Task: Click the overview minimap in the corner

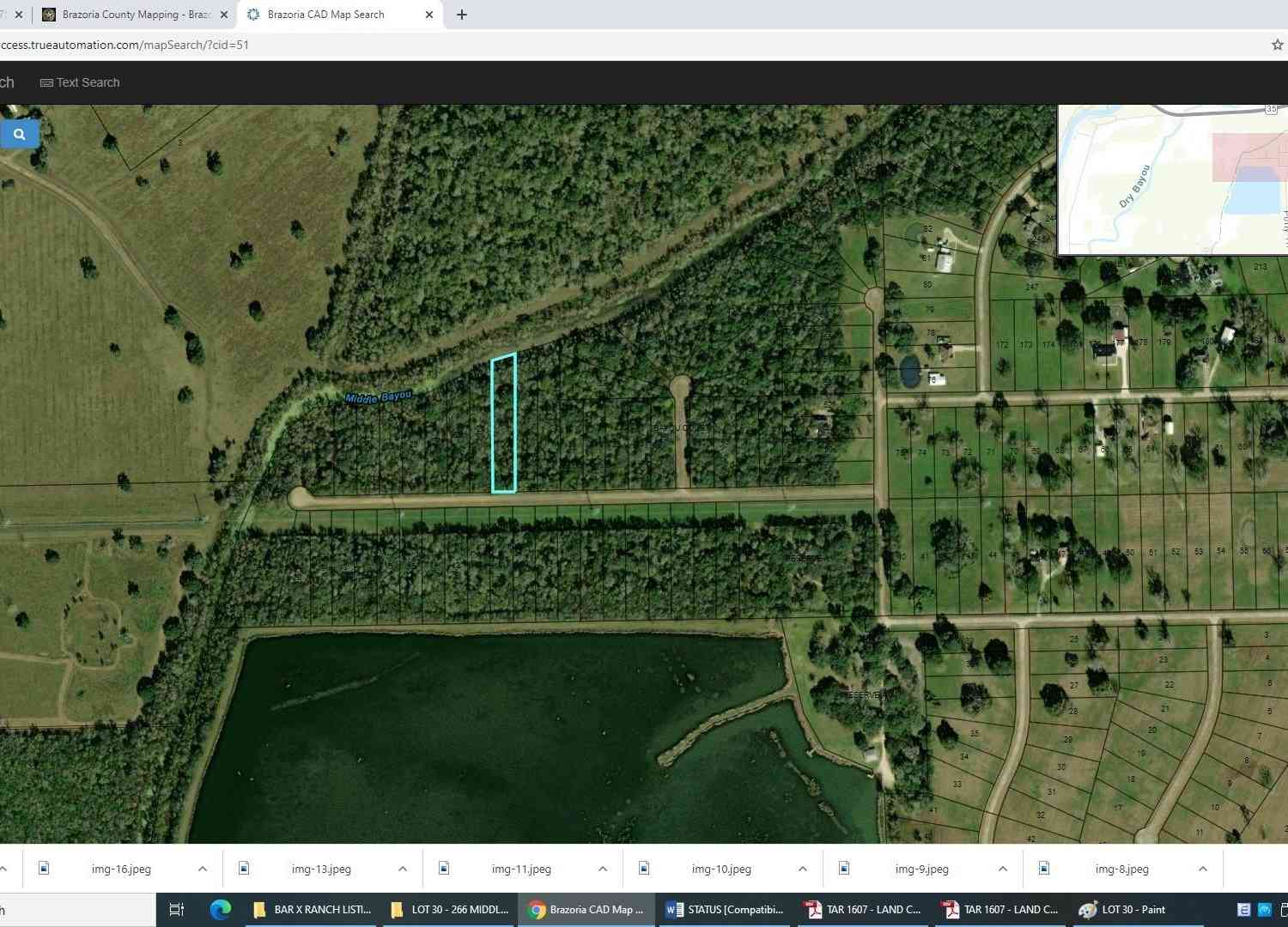Action: coord(1173,179)
